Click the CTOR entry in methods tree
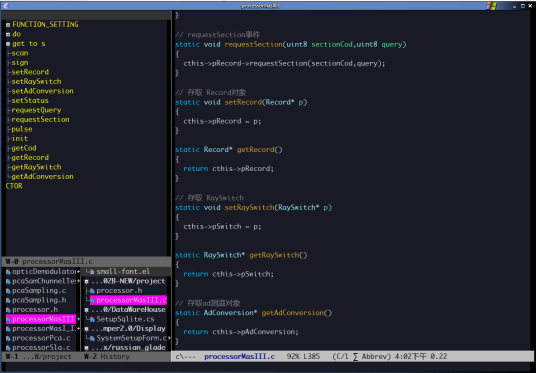The width and height of the screenshot is (536, 373). click(14, 186)
